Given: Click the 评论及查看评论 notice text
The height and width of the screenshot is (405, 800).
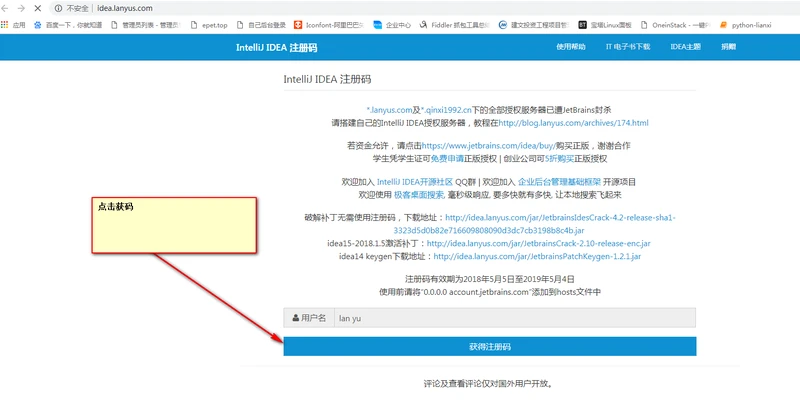Looking at the screenshot, I should pyautogui.click(x=490, y=383).
